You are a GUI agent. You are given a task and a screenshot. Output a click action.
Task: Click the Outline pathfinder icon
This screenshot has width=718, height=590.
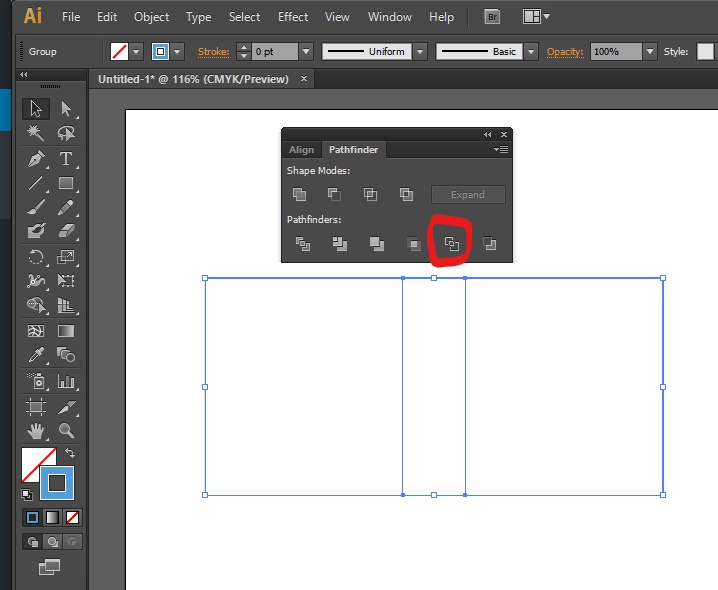click(451, 243)
